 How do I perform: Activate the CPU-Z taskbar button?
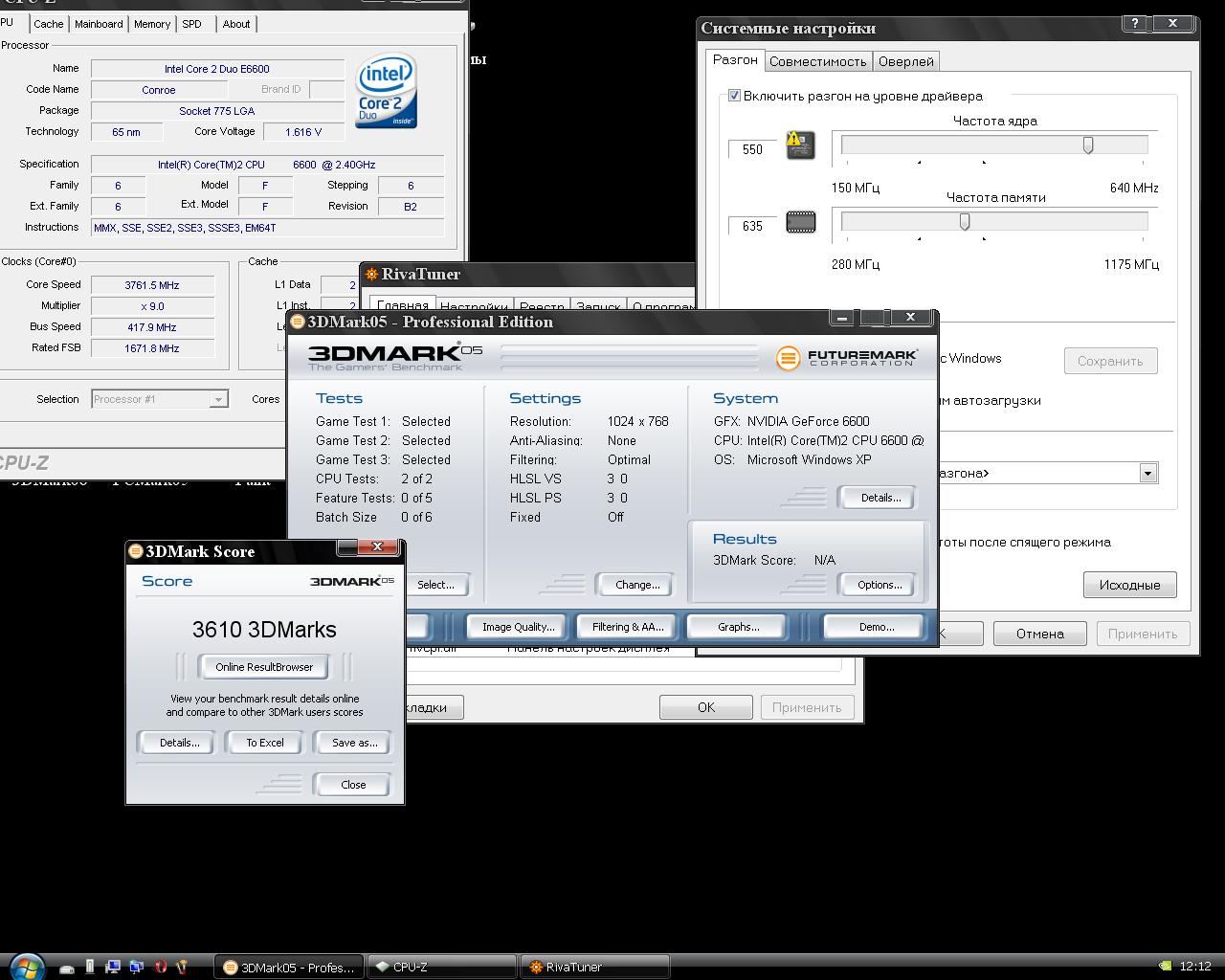[x=441, y=967]
